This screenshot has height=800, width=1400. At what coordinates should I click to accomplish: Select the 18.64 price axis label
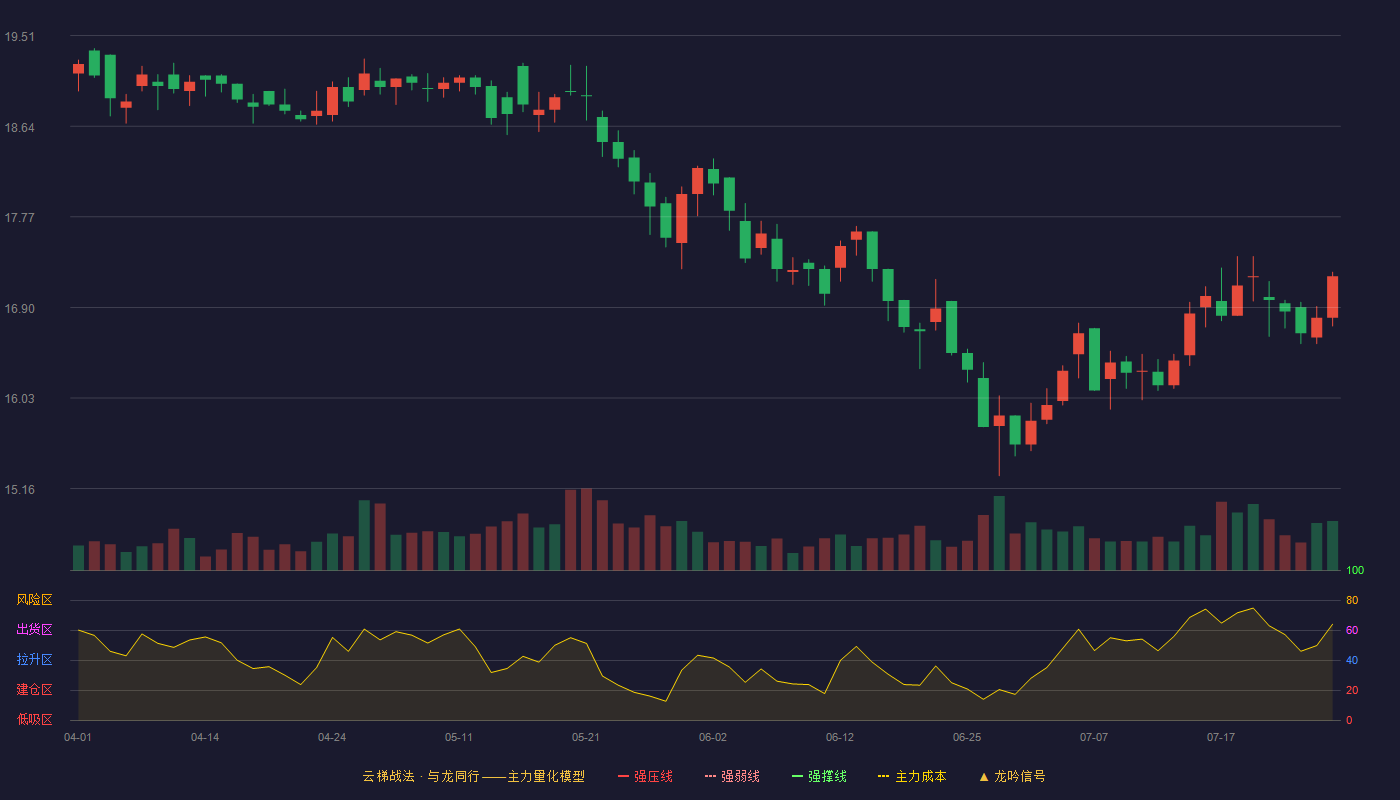click(x=19, y=127)
